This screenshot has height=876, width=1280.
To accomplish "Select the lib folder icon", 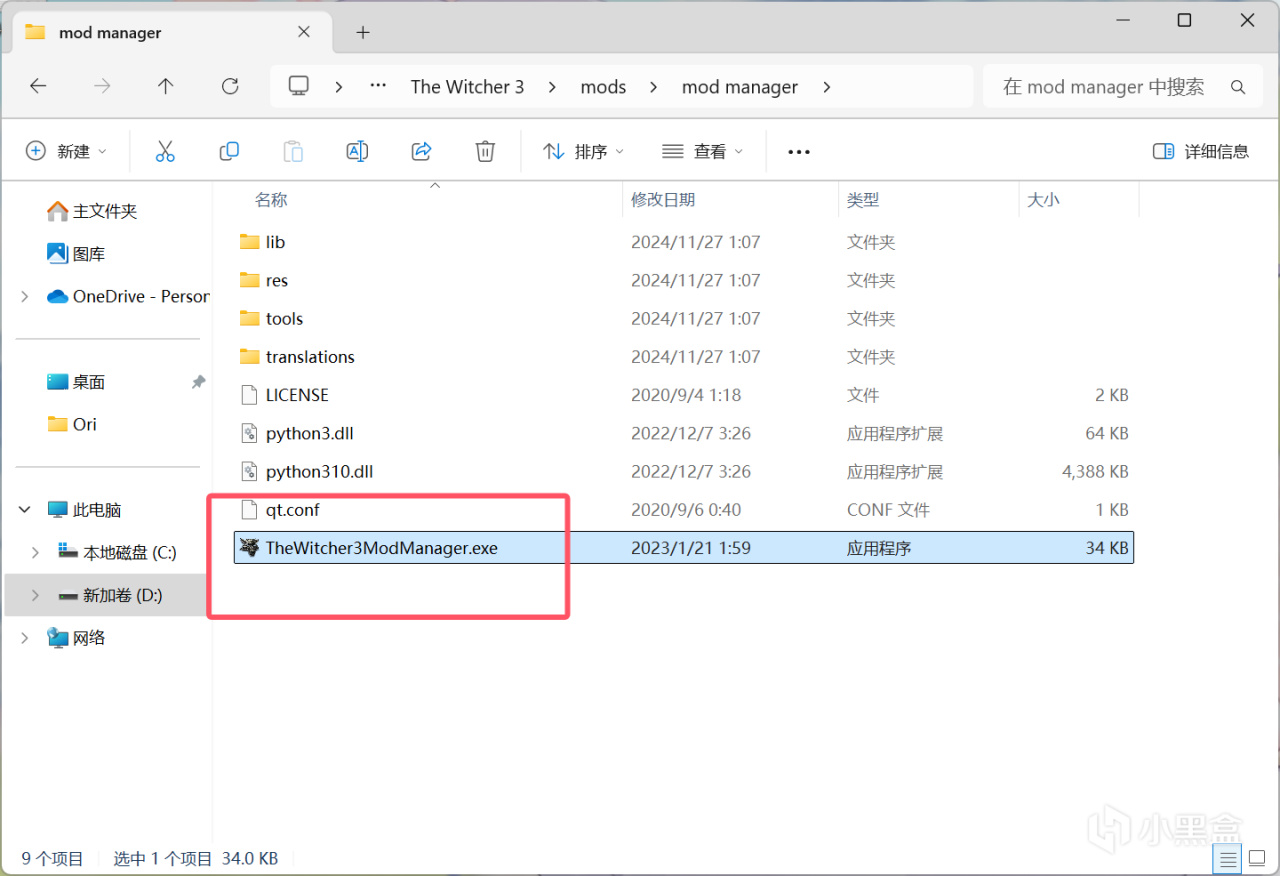I will pyautogui.click(x=250, y=242).
